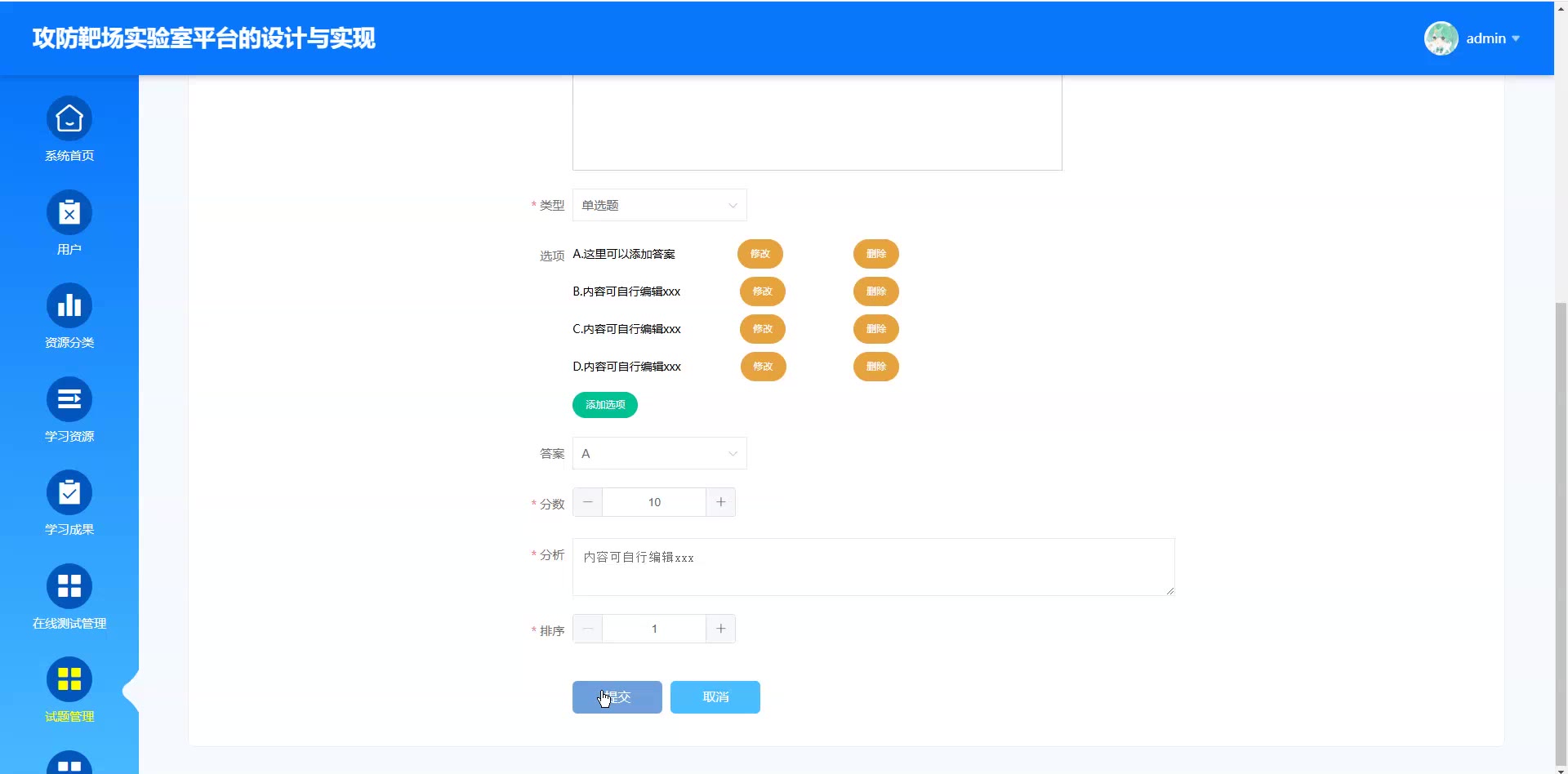The image size is (1568, 774).
Task: Click the green 添加选项 button
Action: 605,405
